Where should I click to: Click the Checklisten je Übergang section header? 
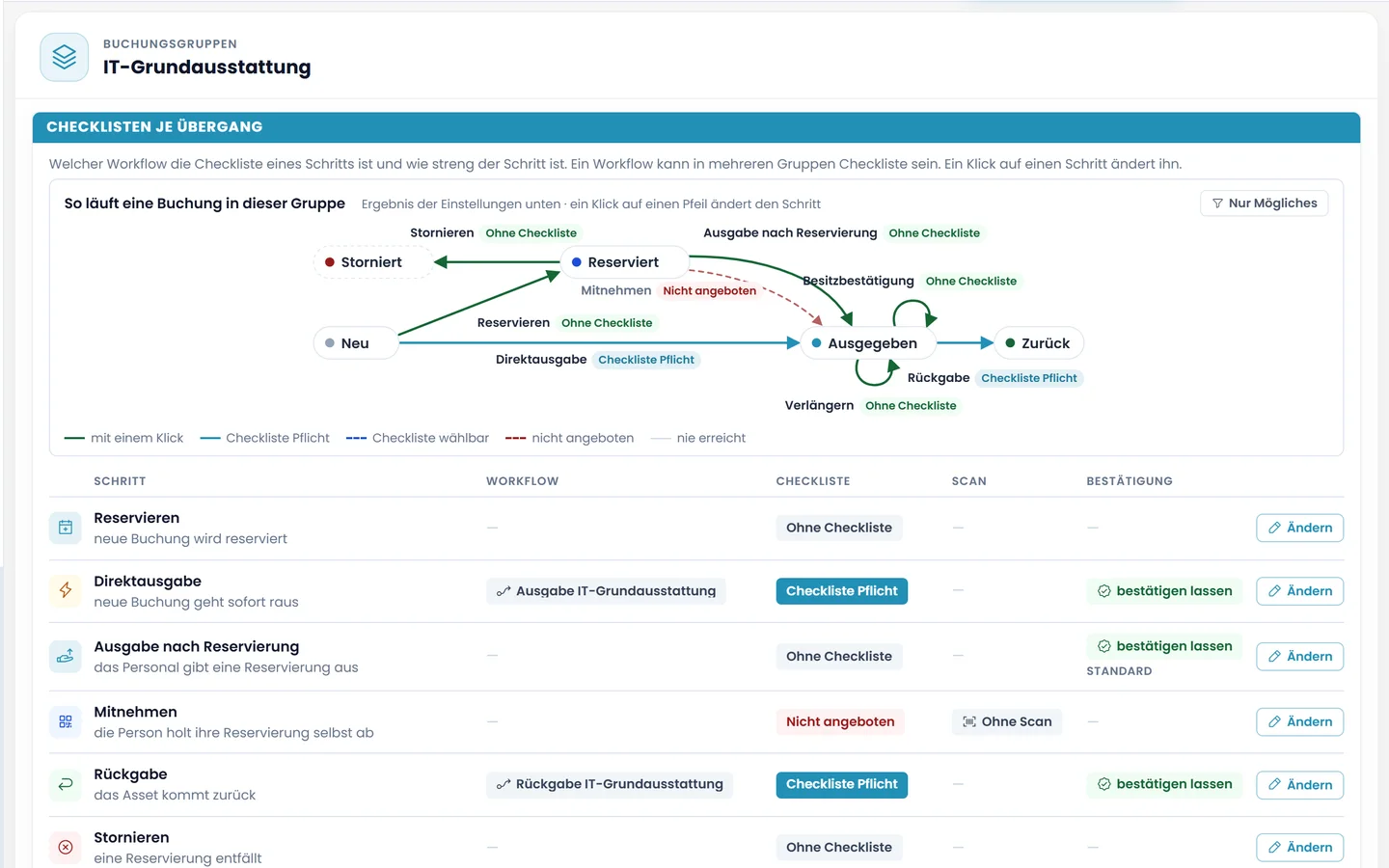(x=696, y=127)
